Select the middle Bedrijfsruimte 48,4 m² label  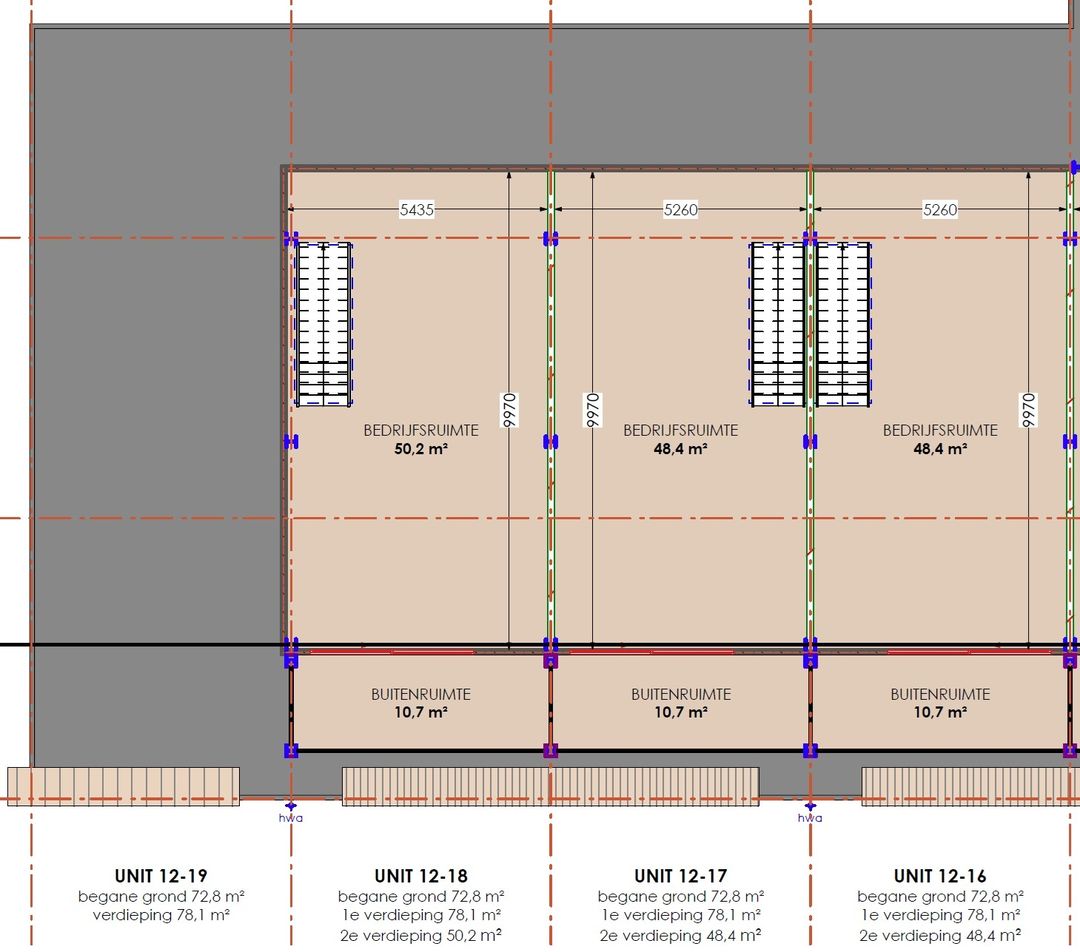tap(680, 439)
